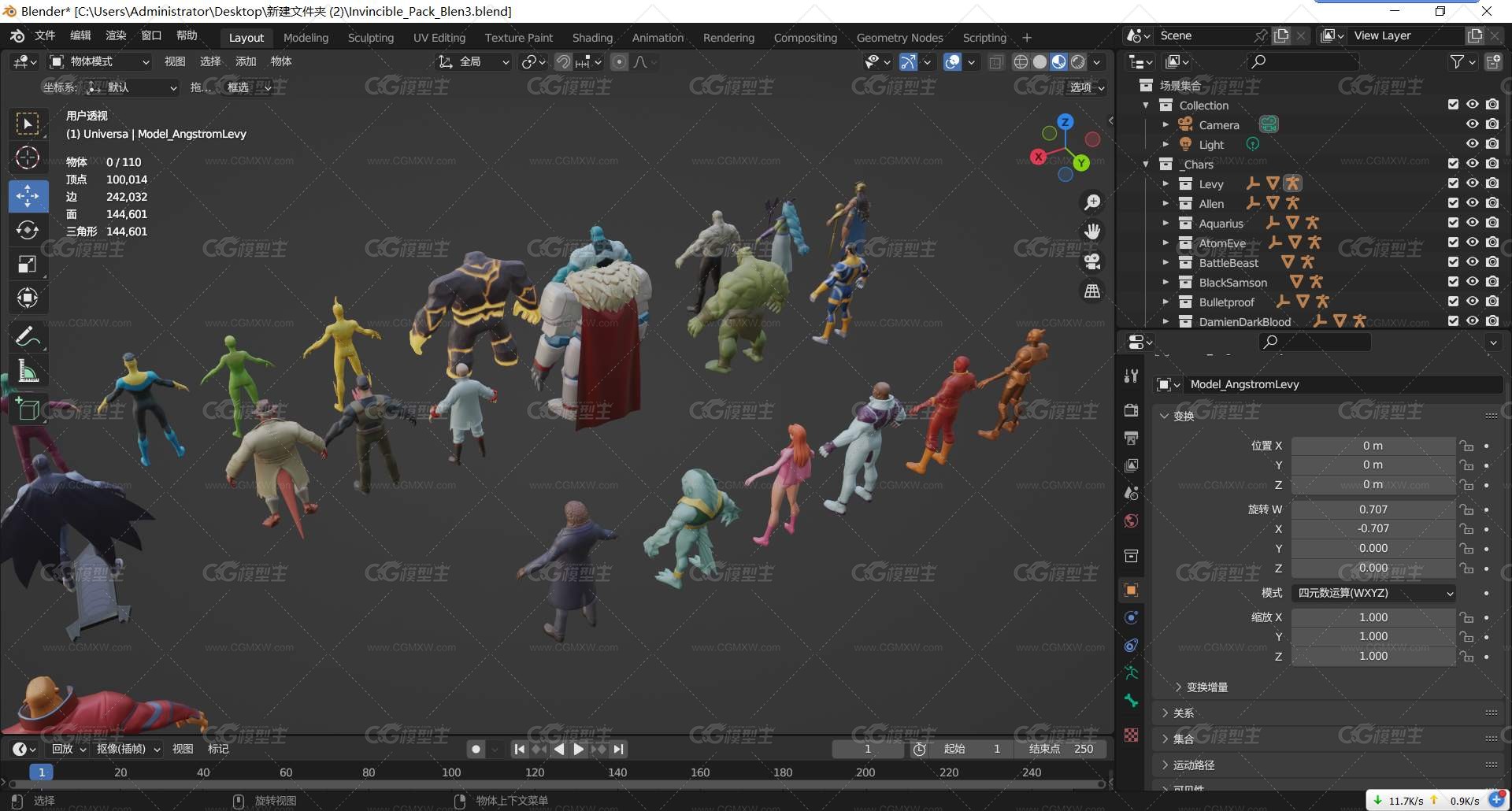Click the Location X value field
Screen dimensions: 1512x811
point(1373,446)
